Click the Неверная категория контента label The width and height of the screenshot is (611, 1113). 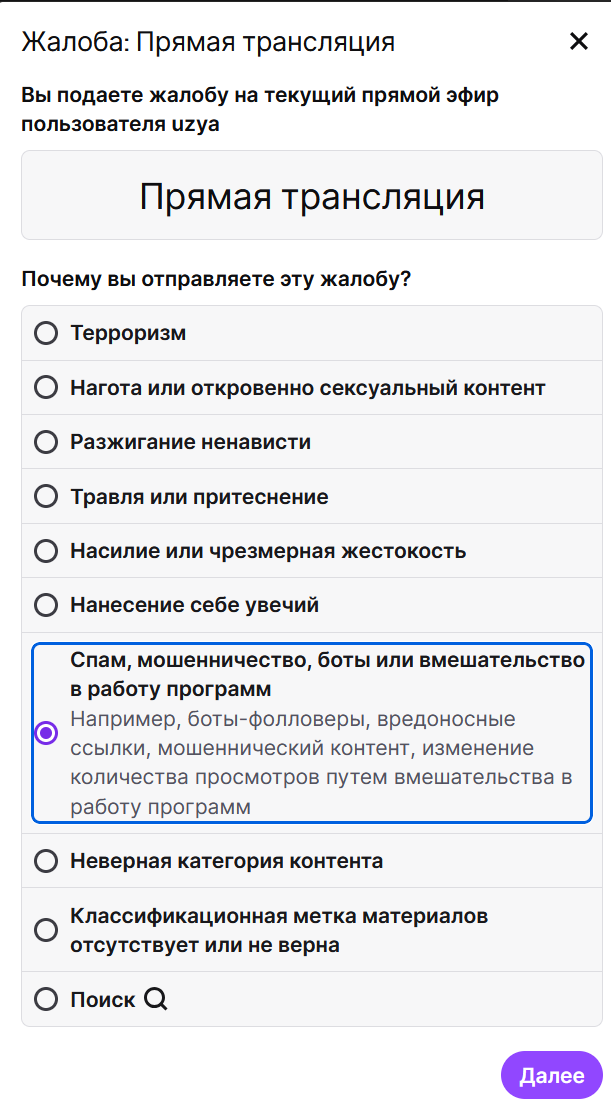point(226,861)
